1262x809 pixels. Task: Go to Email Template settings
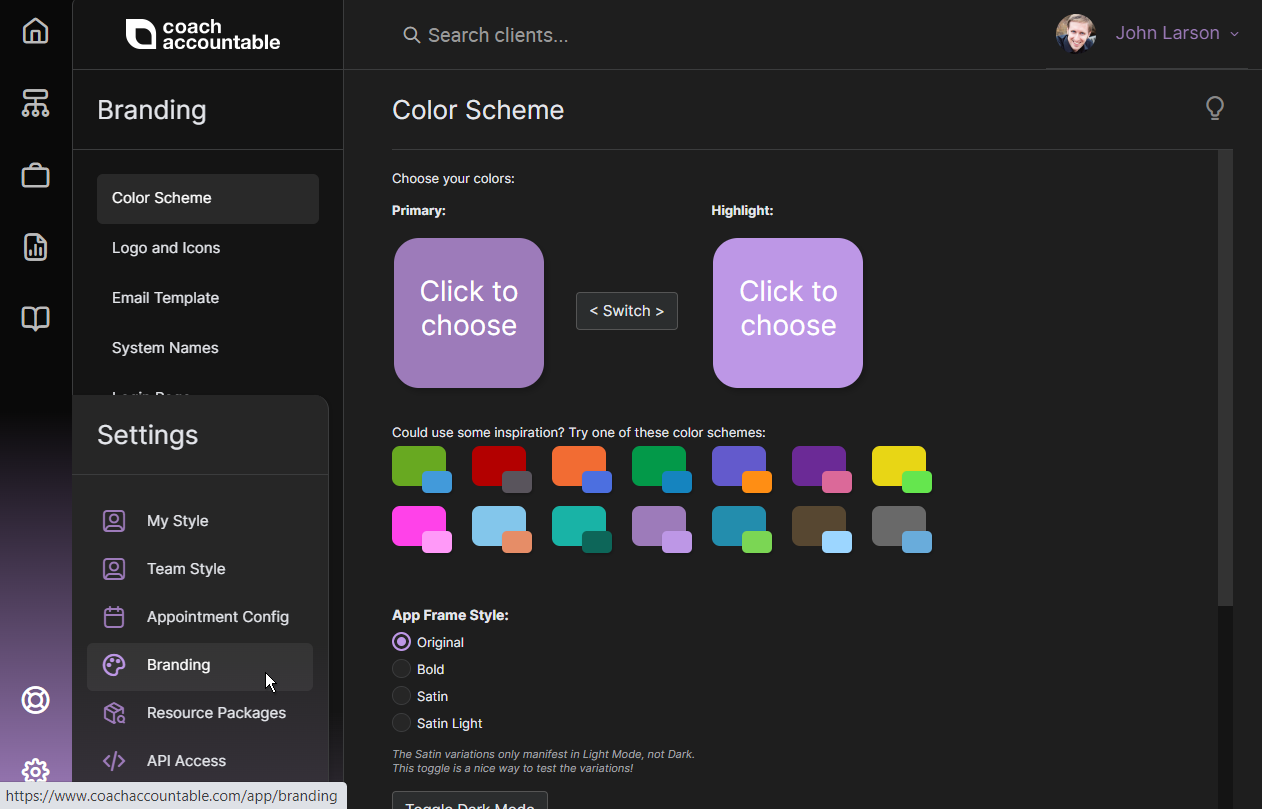(x=165, y=298)
